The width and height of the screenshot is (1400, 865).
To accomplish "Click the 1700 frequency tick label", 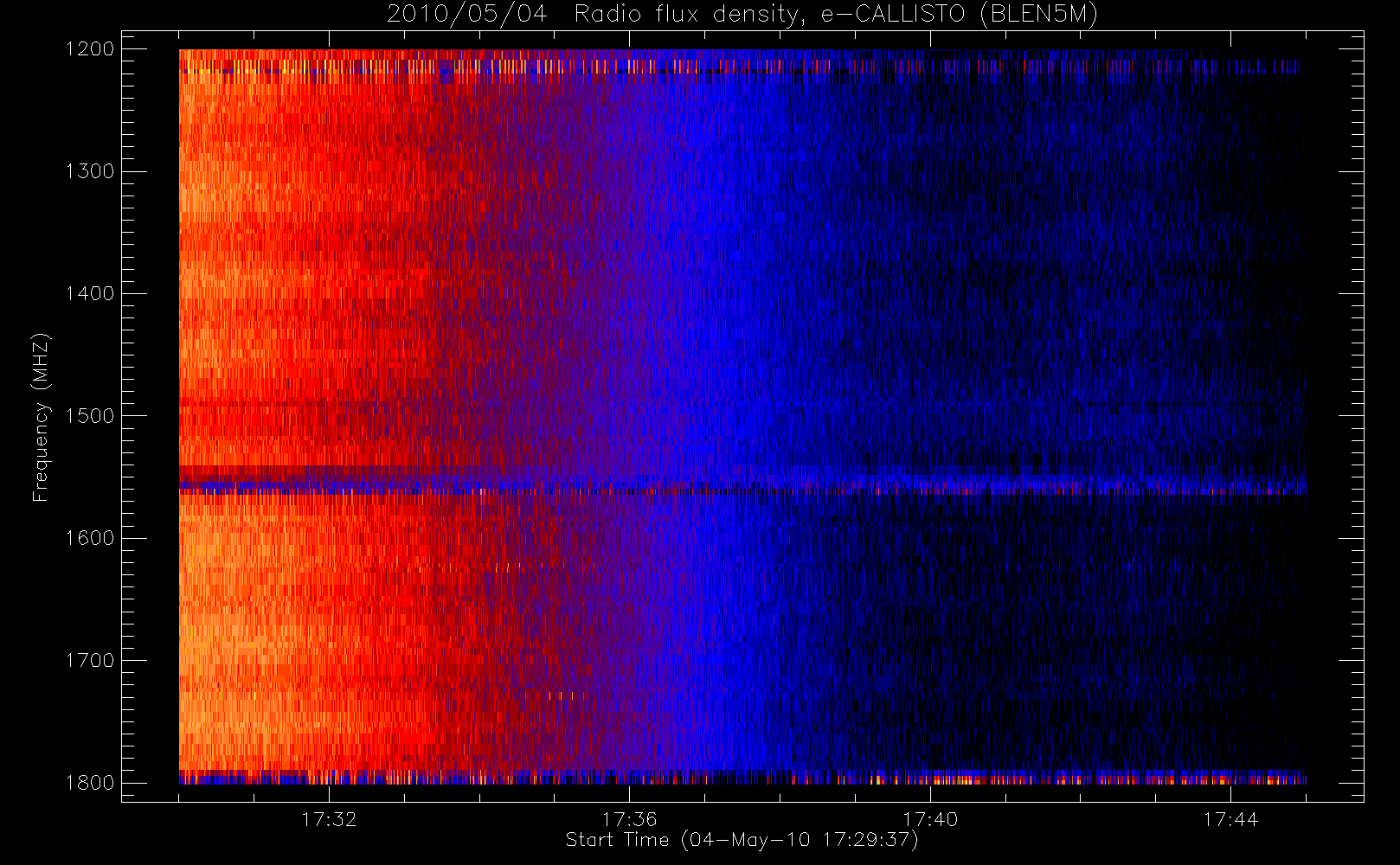I will pyautogui.click(x=90, y=661).
